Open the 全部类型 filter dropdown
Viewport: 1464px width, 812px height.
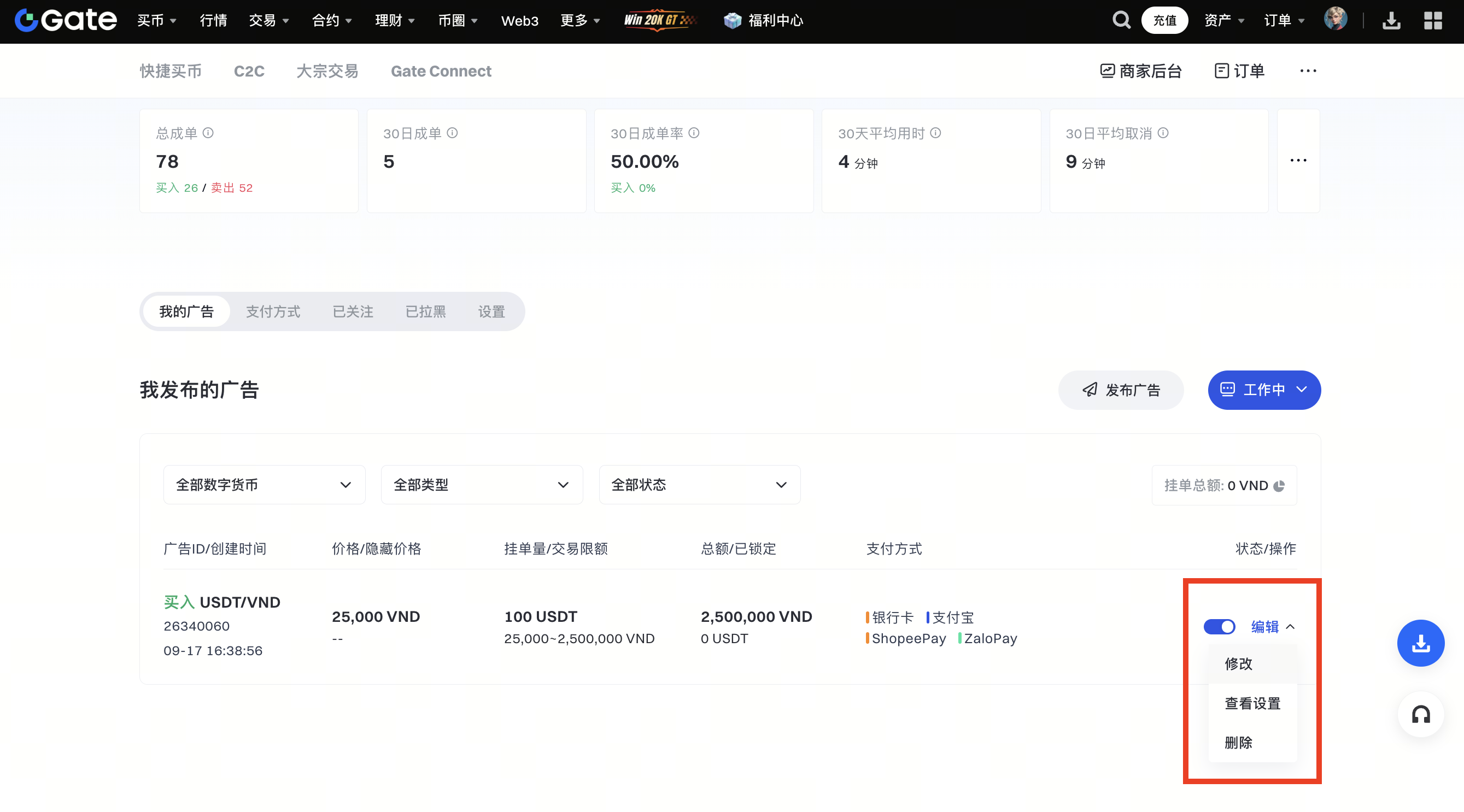[x=482, y=485]
